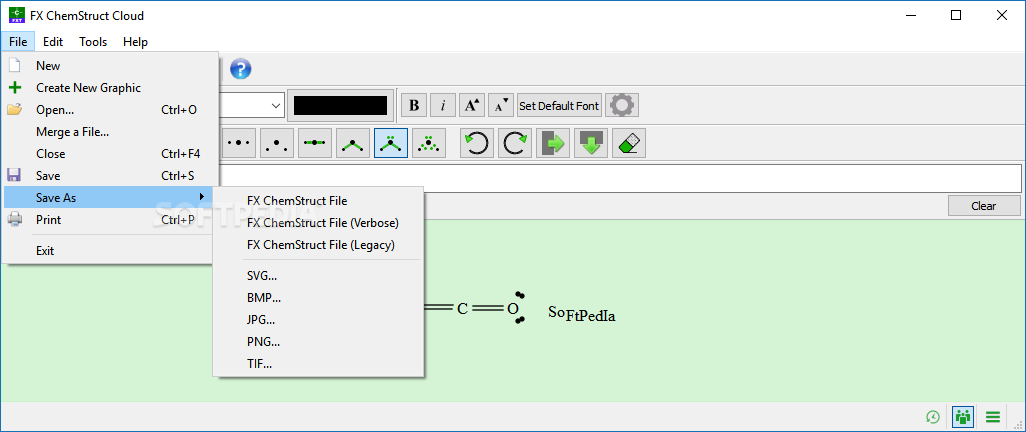Open the Tools menu

(93, 41)
